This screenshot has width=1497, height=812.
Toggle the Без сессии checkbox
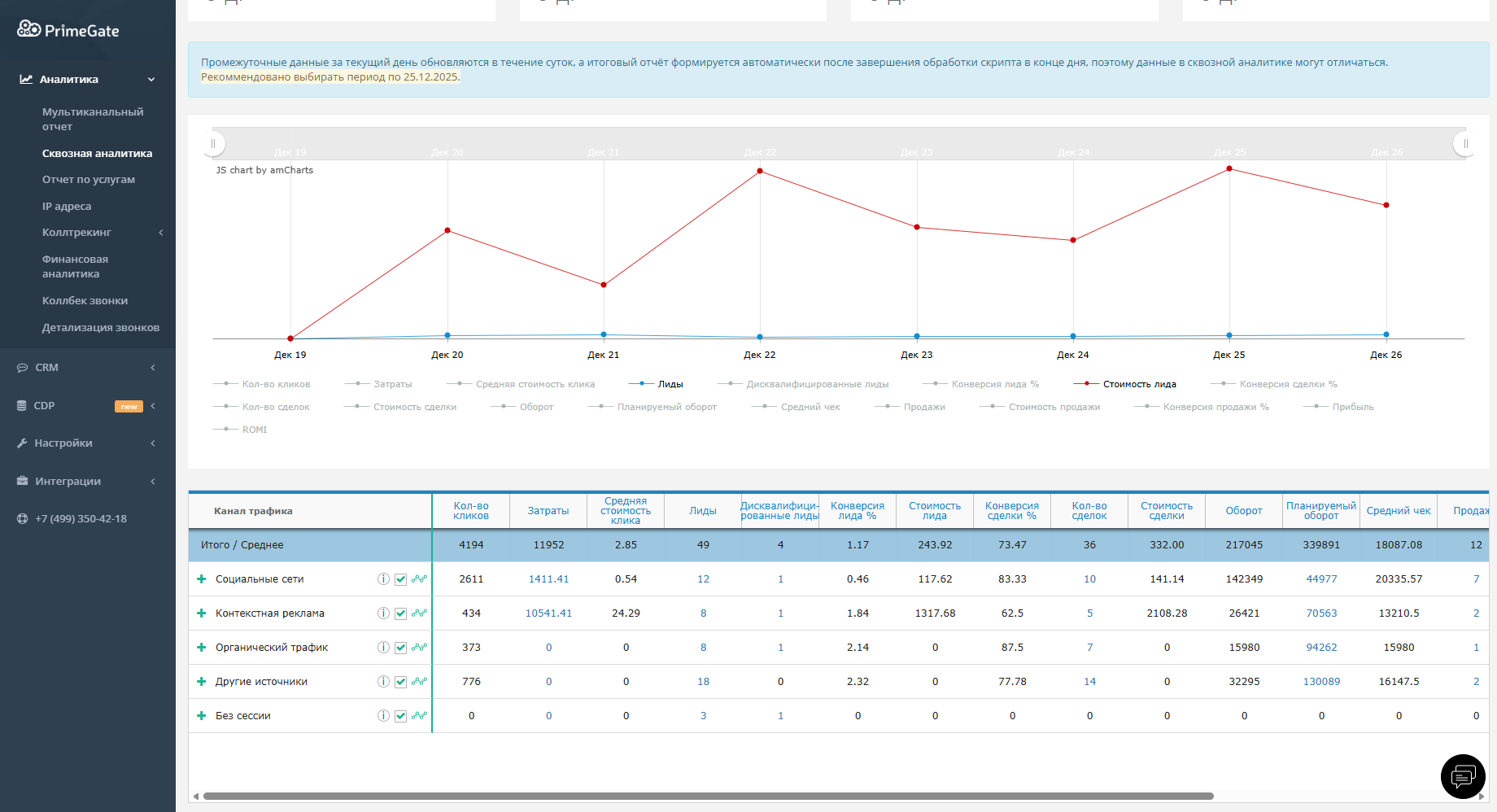[x=400, y=717]
